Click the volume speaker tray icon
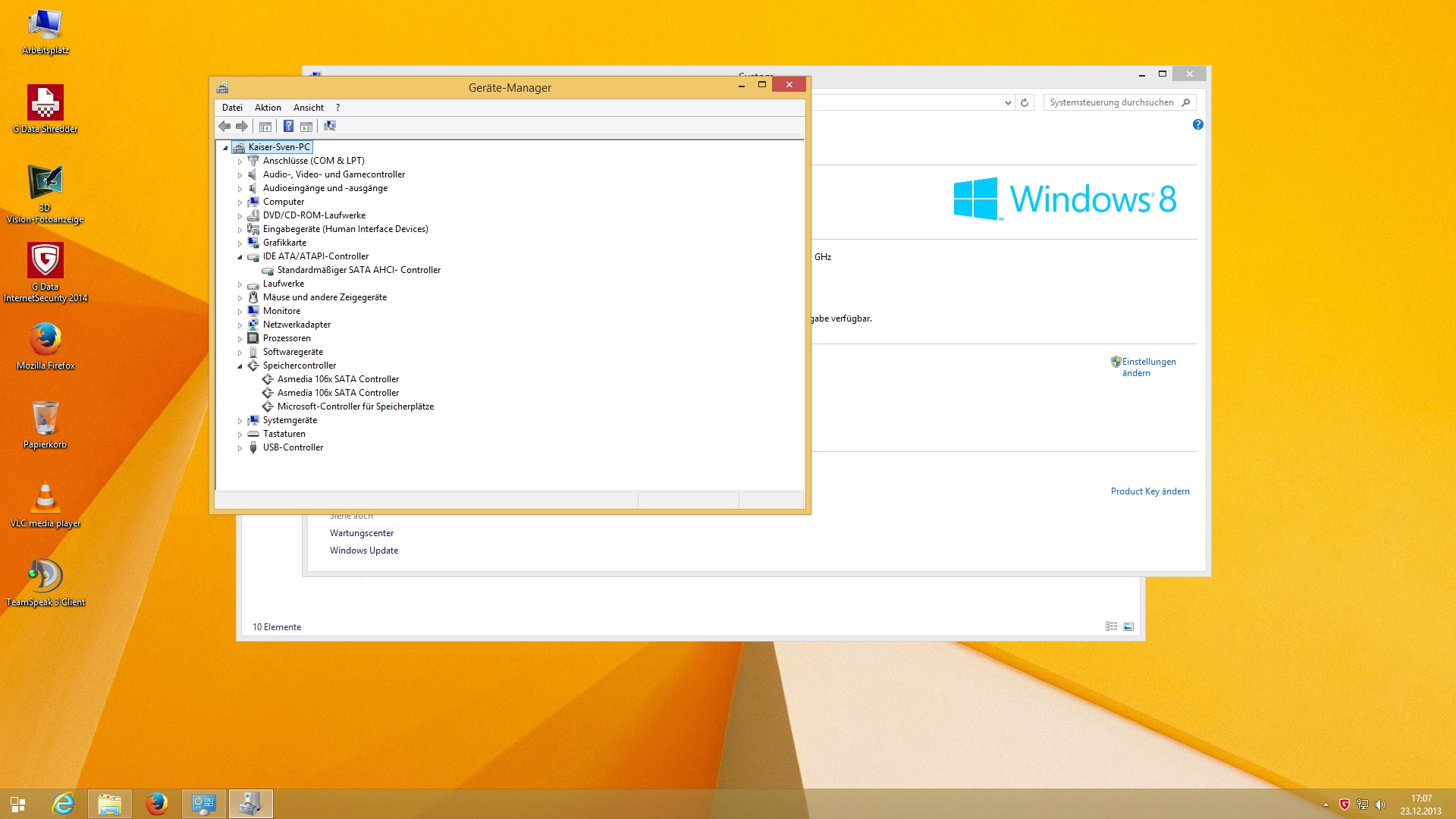 (1381, 805)
